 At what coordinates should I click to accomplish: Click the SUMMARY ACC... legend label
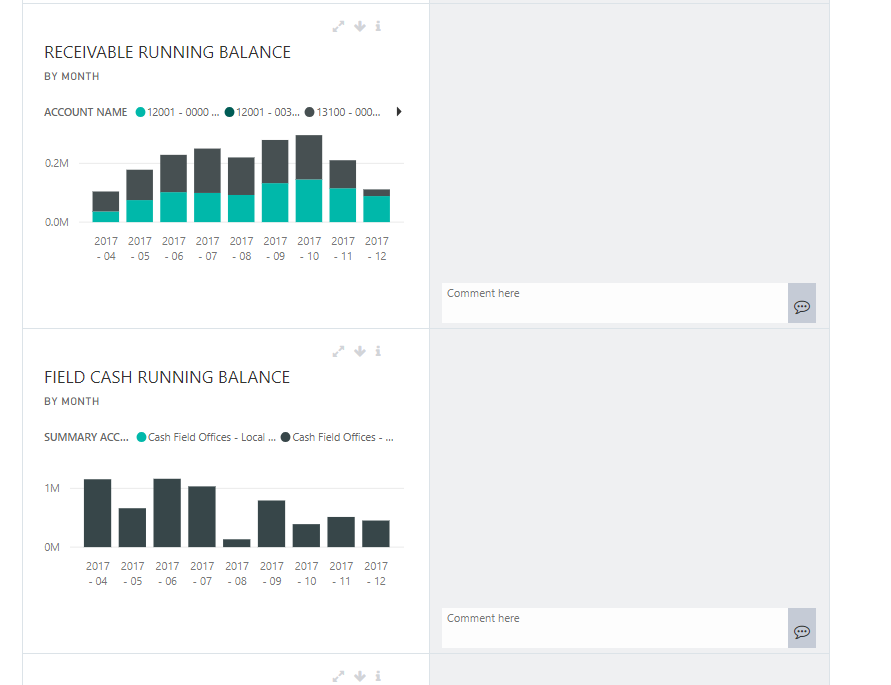pyautogui.click(x=86, y=437)
